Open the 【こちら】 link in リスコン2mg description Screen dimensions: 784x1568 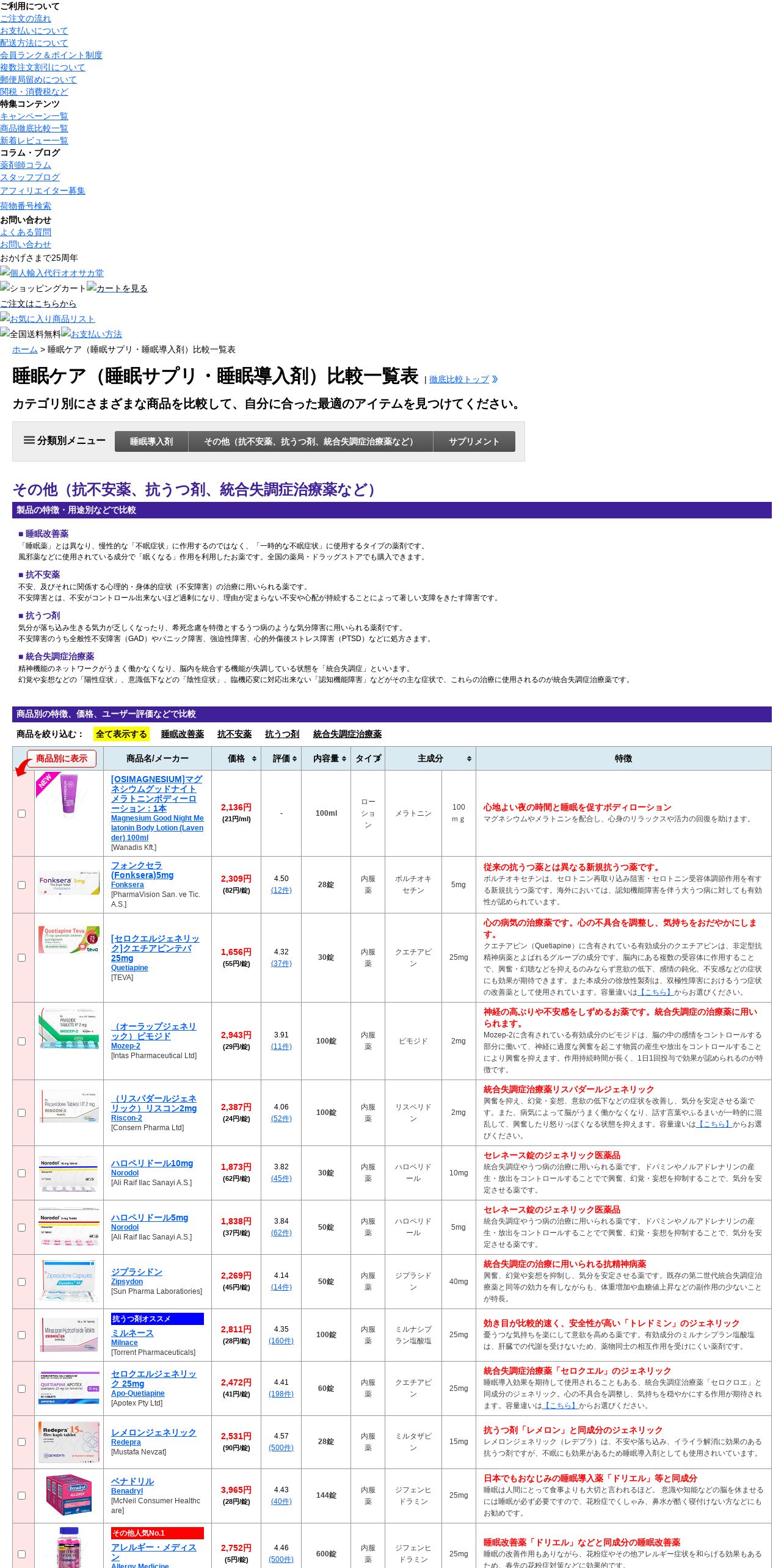[x=714, y=1124]
